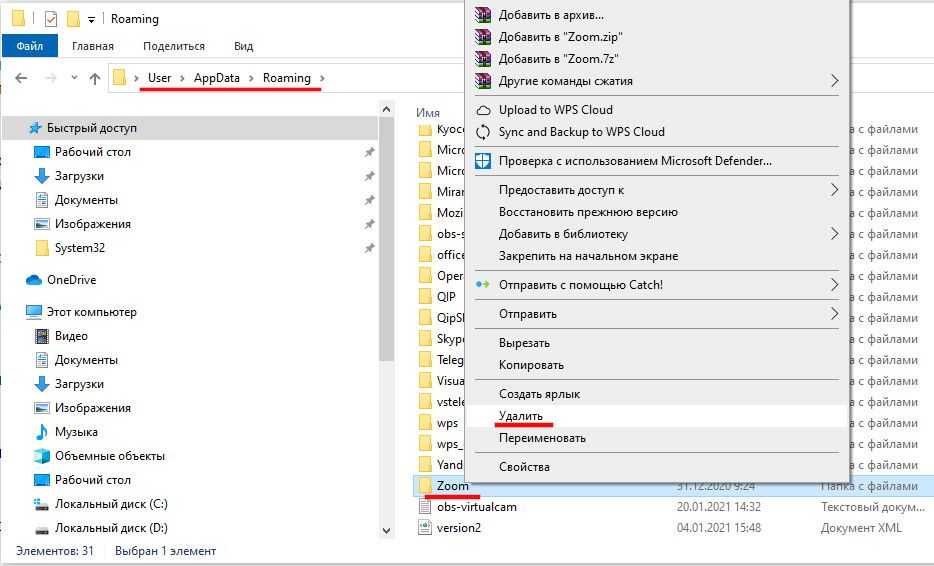Viewport: 934px width, 566px height.
Task: Open the quick access toolbar dropdown
Action: pos(92,19)
